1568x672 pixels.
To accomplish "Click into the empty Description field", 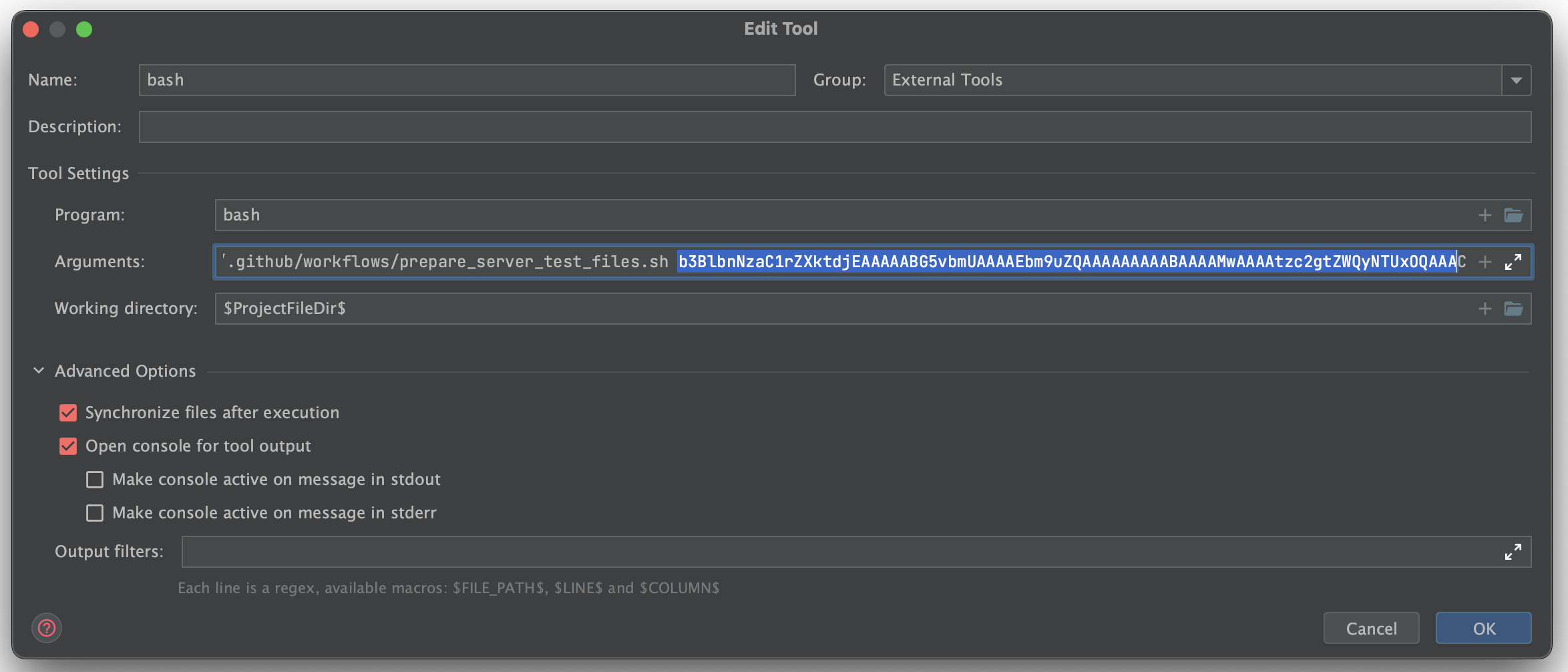I will 835,127.
